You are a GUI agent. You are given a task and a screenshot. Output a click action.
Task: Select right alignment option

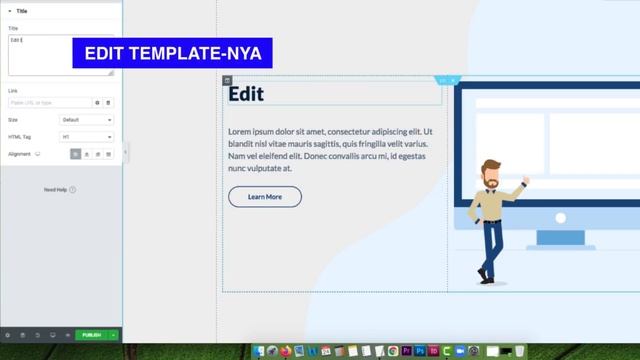pyautogui.click(x=98, y=154)
